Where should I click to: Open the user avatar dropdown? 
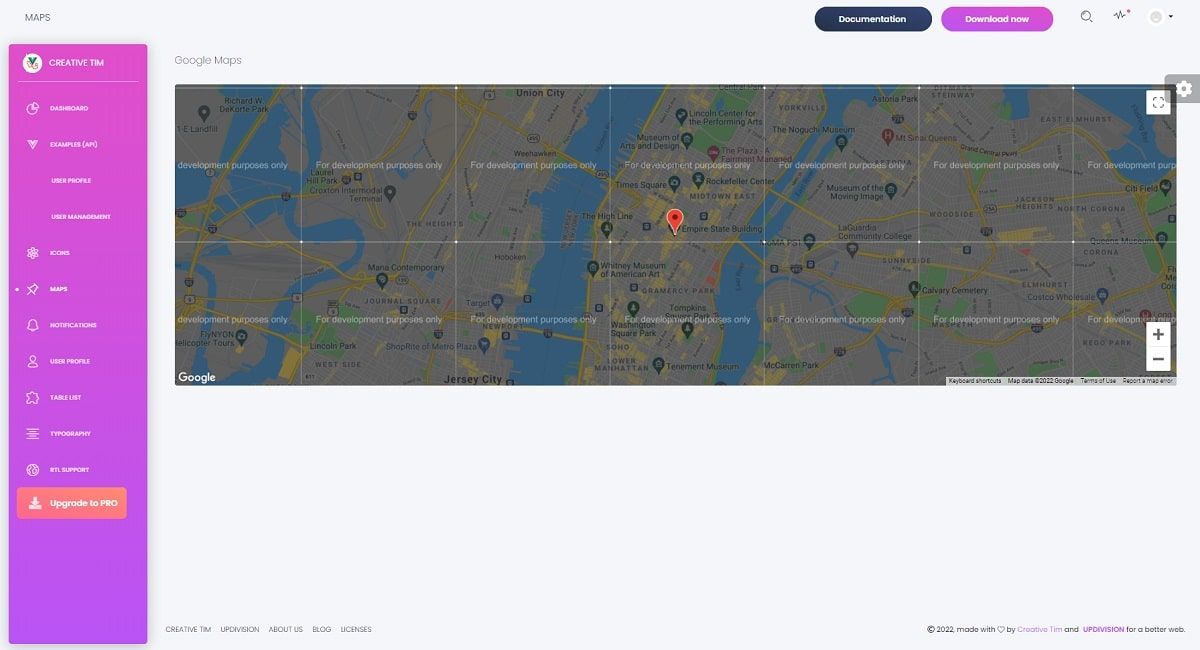click(1160, 17)
